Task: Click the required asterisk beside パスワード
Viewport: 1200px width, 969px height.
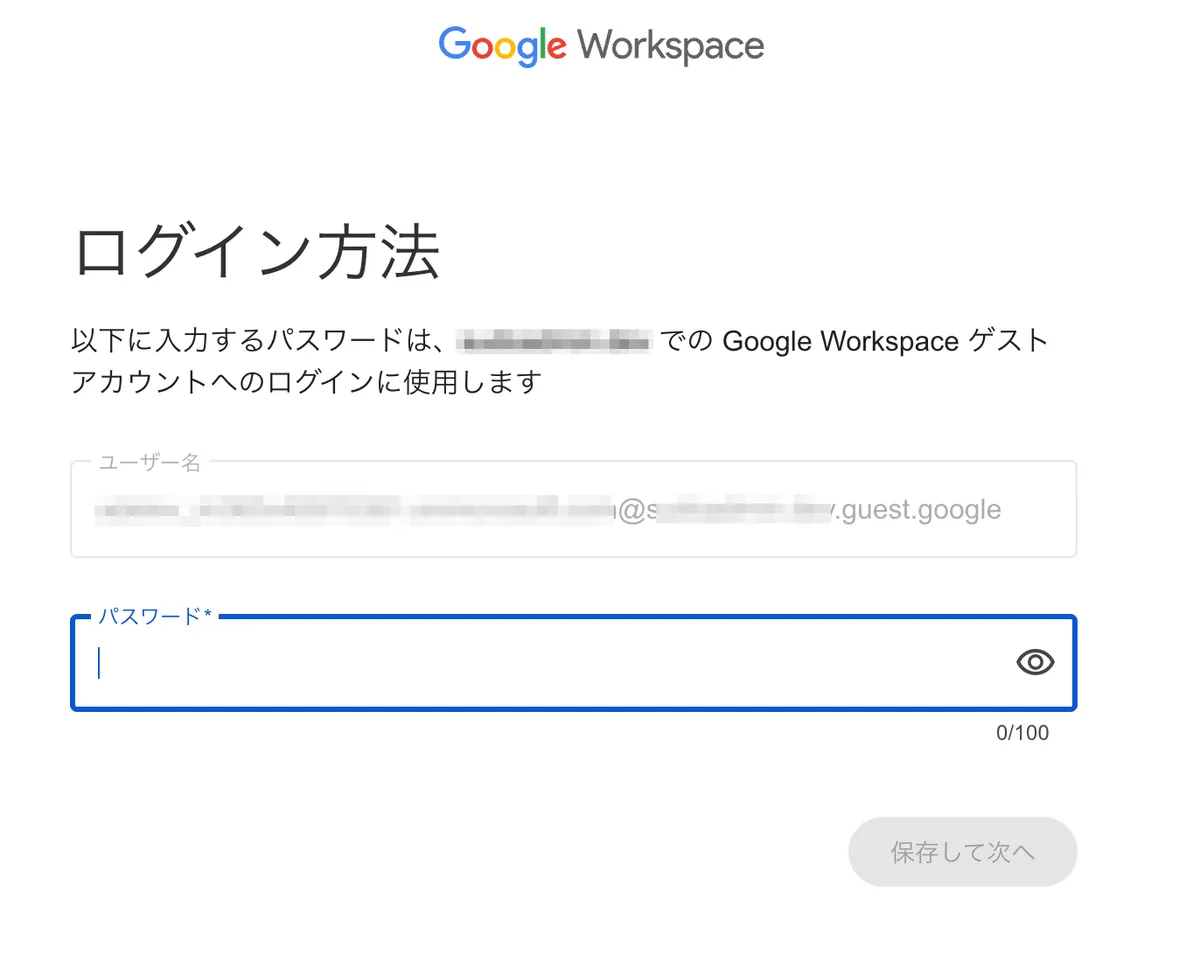Action: click(x=208, y=616)
